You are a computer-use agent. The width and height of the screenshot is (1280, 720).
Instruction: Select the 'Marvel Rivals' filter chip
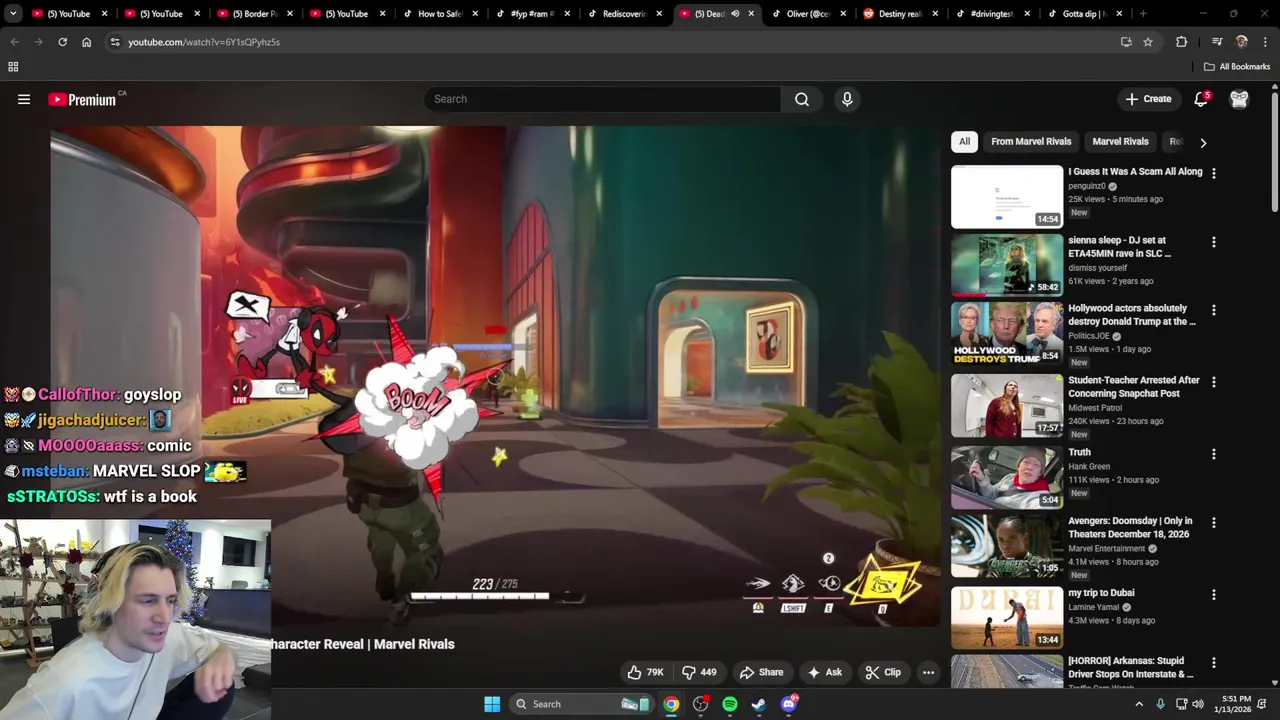click(x=1120, y=142)
